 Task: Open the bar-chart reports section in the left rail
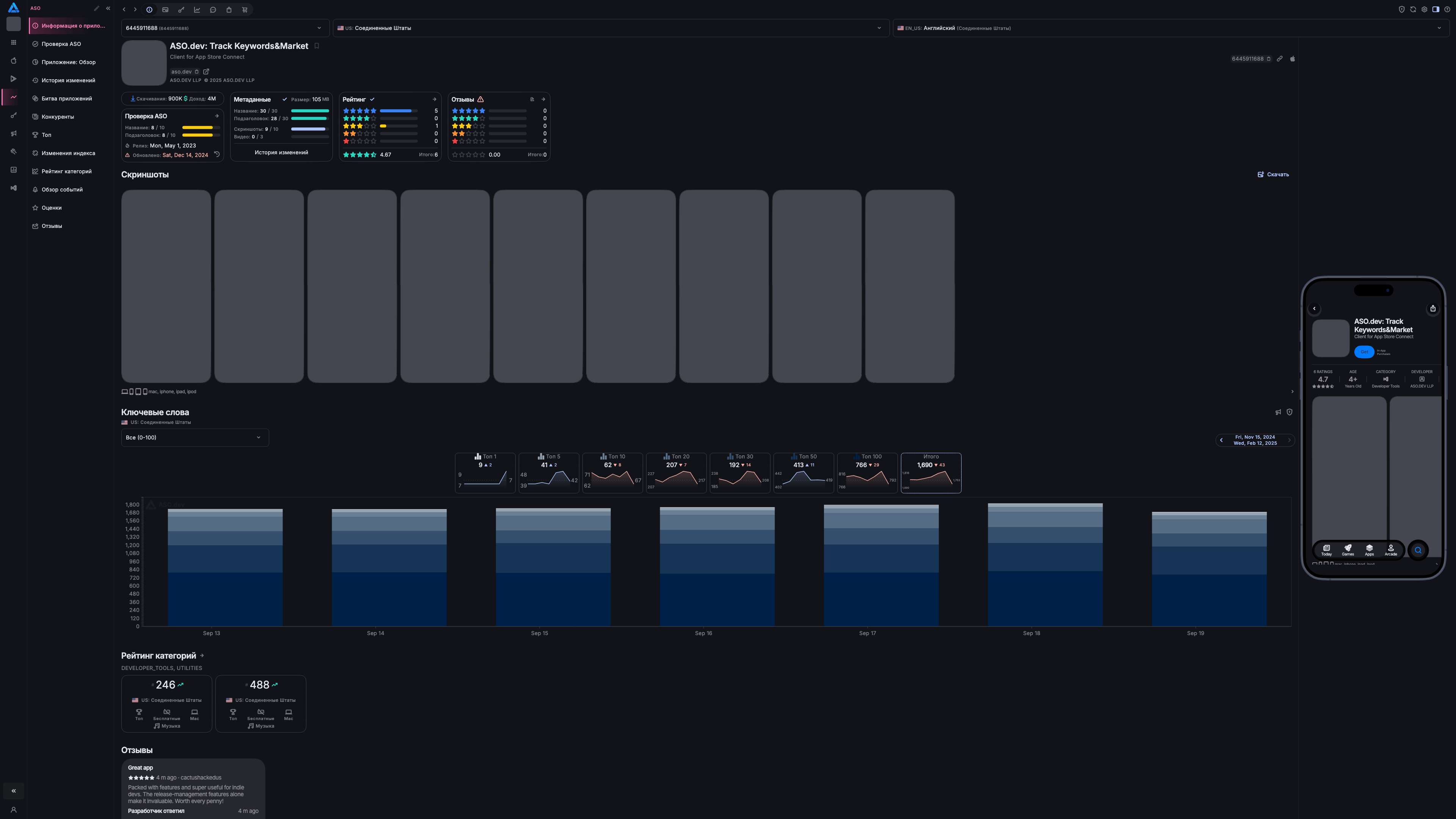pyautogui.click(x=14, y=169)
